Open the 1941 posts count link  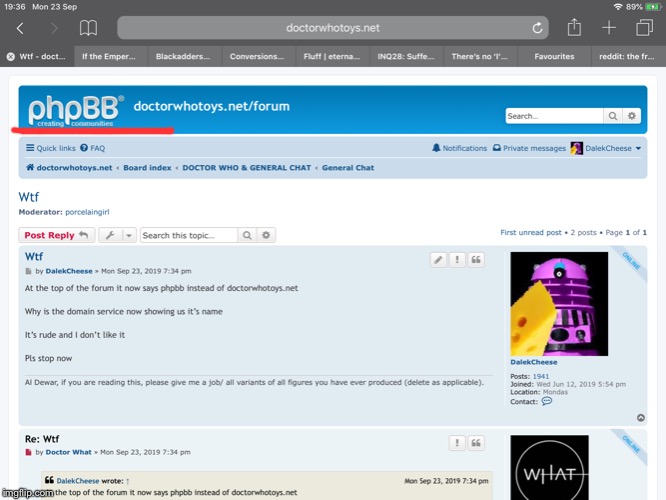coord(541,376)
